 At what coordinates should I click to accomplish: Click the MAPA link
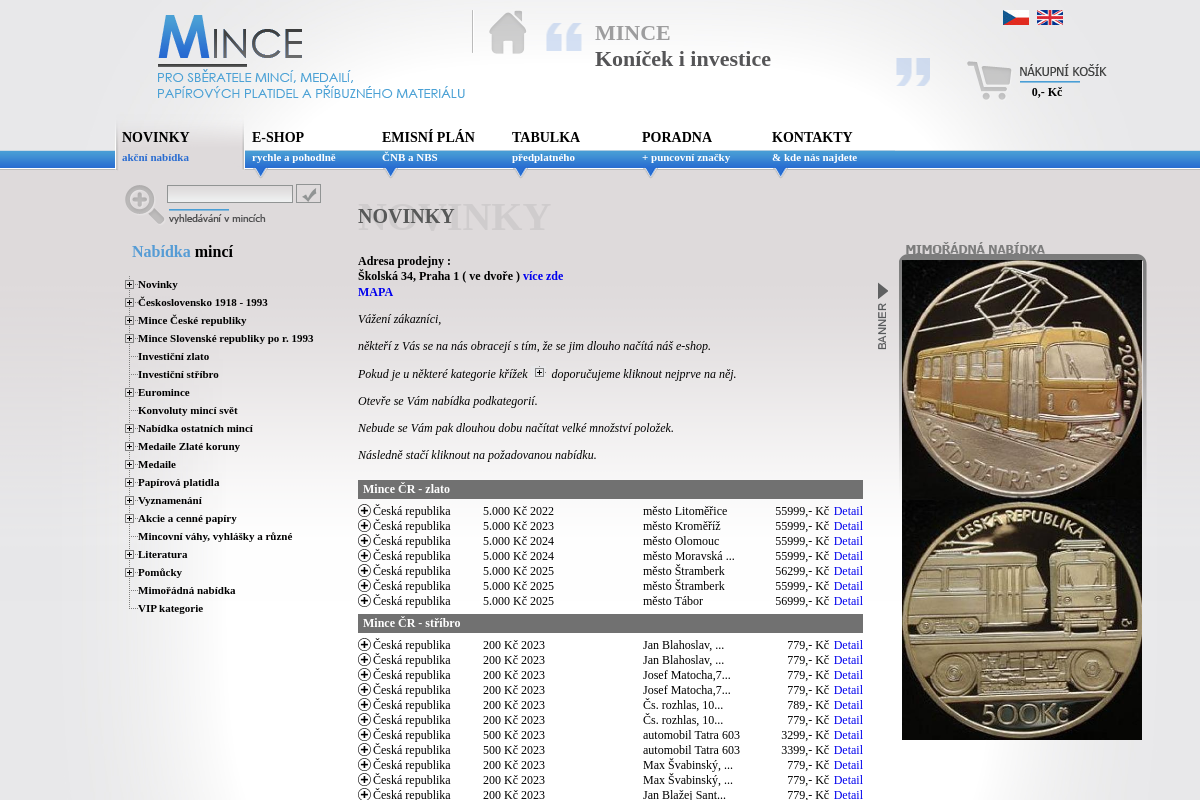coord(375,292)
